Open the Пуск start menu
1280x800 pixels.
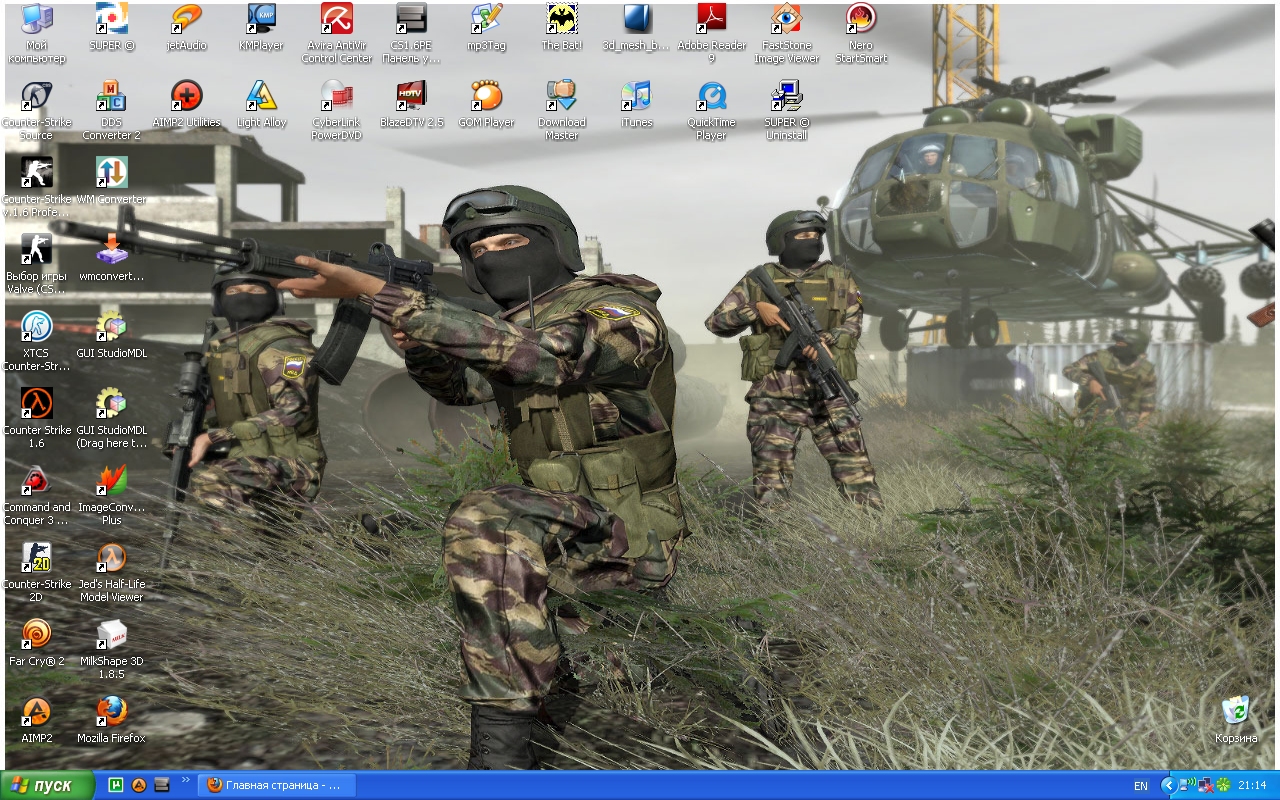point(47,785)
